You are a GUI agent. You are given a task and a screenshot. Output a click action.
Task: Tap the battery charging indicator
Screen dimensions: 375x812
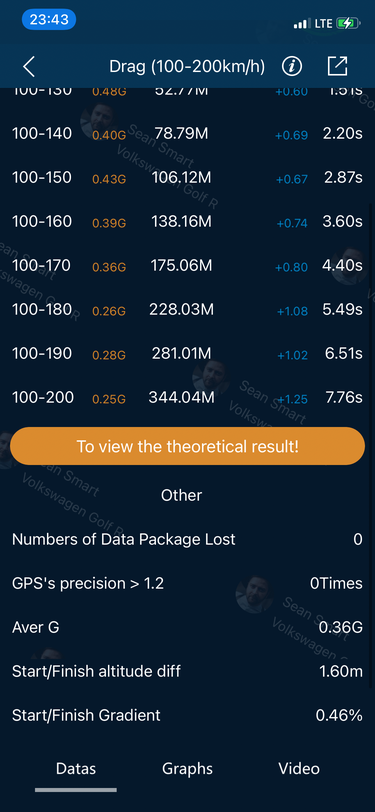[347, 23]
